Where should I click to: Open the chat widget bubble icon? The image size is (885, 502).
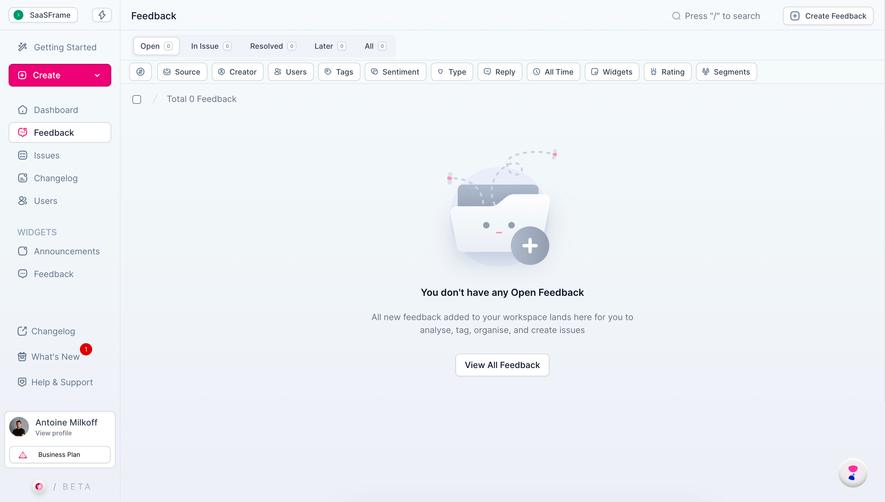852,473
